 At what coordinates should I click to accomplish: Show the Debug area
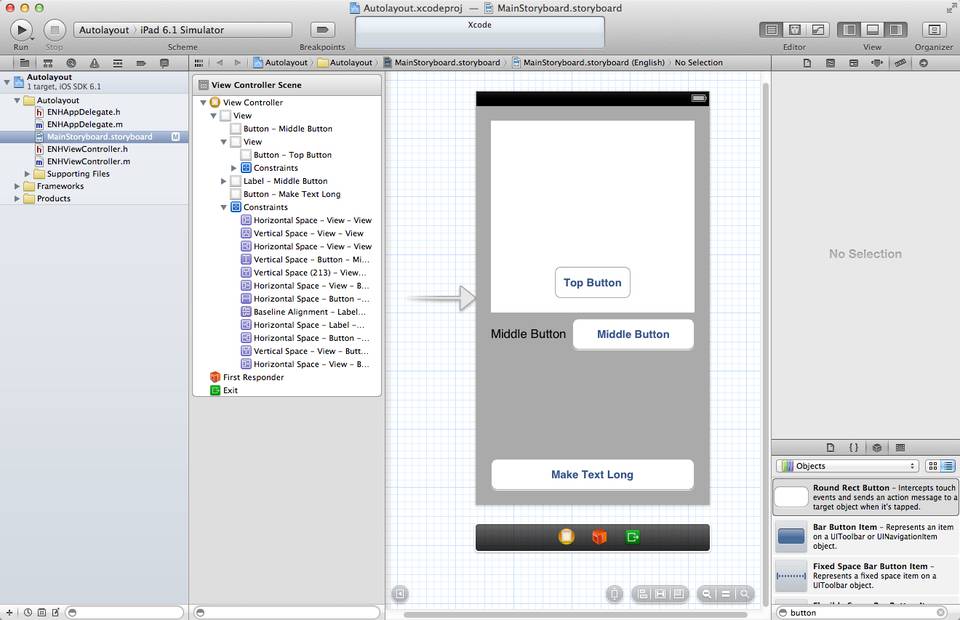[873, 29]
